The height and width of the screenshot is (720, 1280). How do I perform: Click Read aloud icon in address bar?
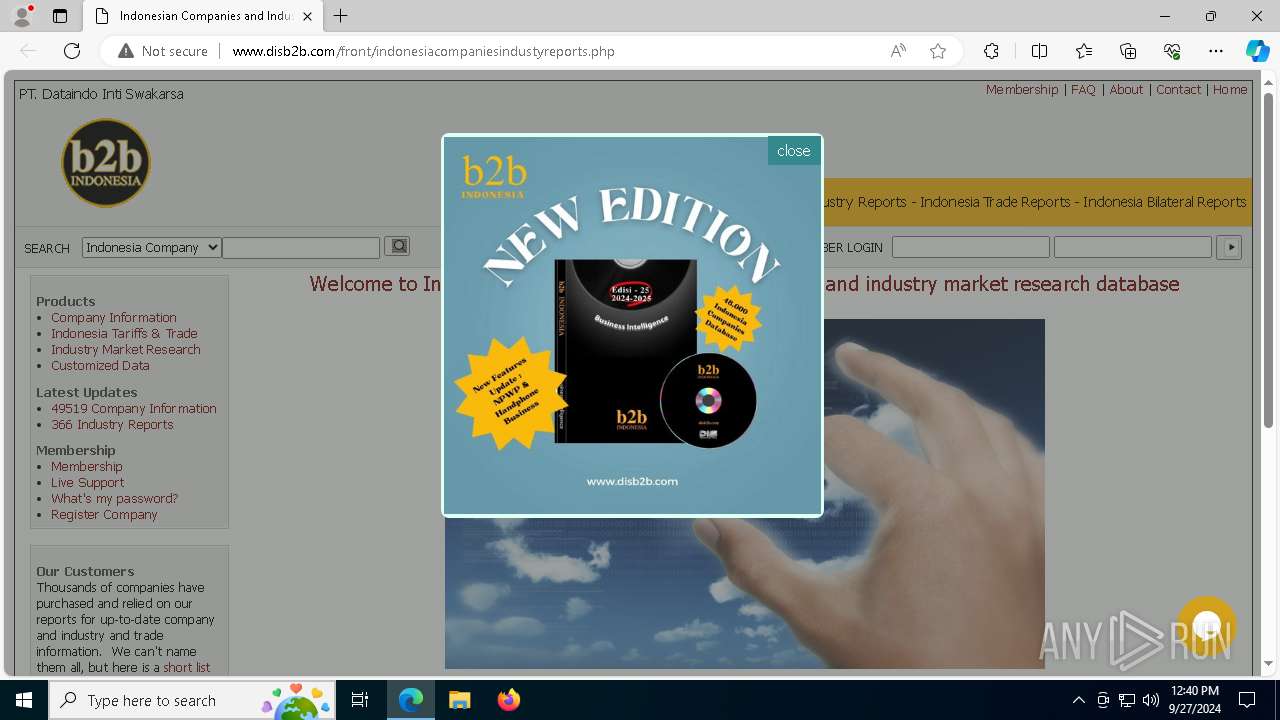pos(898,51)
